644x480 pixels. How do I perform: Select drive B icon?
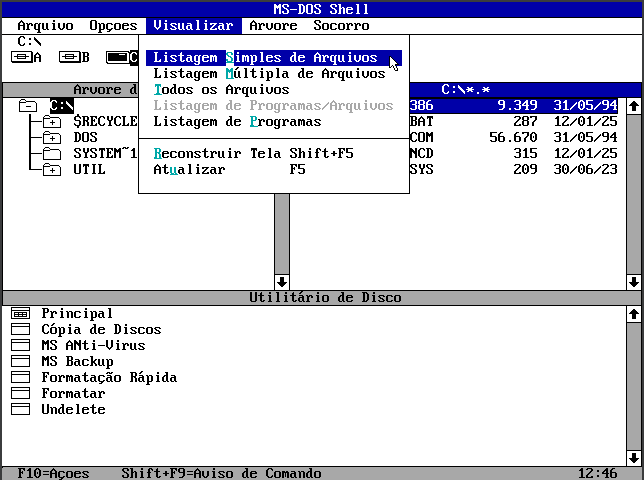tap(69, 57)
